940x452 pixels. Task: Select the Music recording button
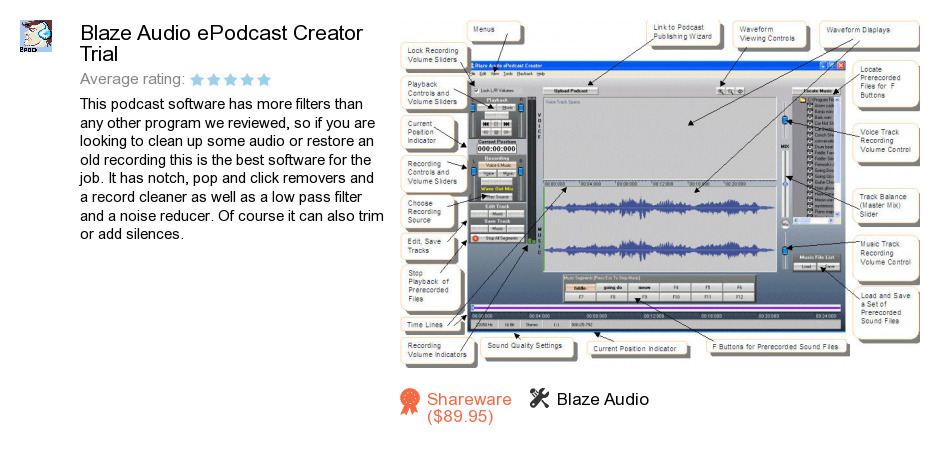click(x=507, y=173)
